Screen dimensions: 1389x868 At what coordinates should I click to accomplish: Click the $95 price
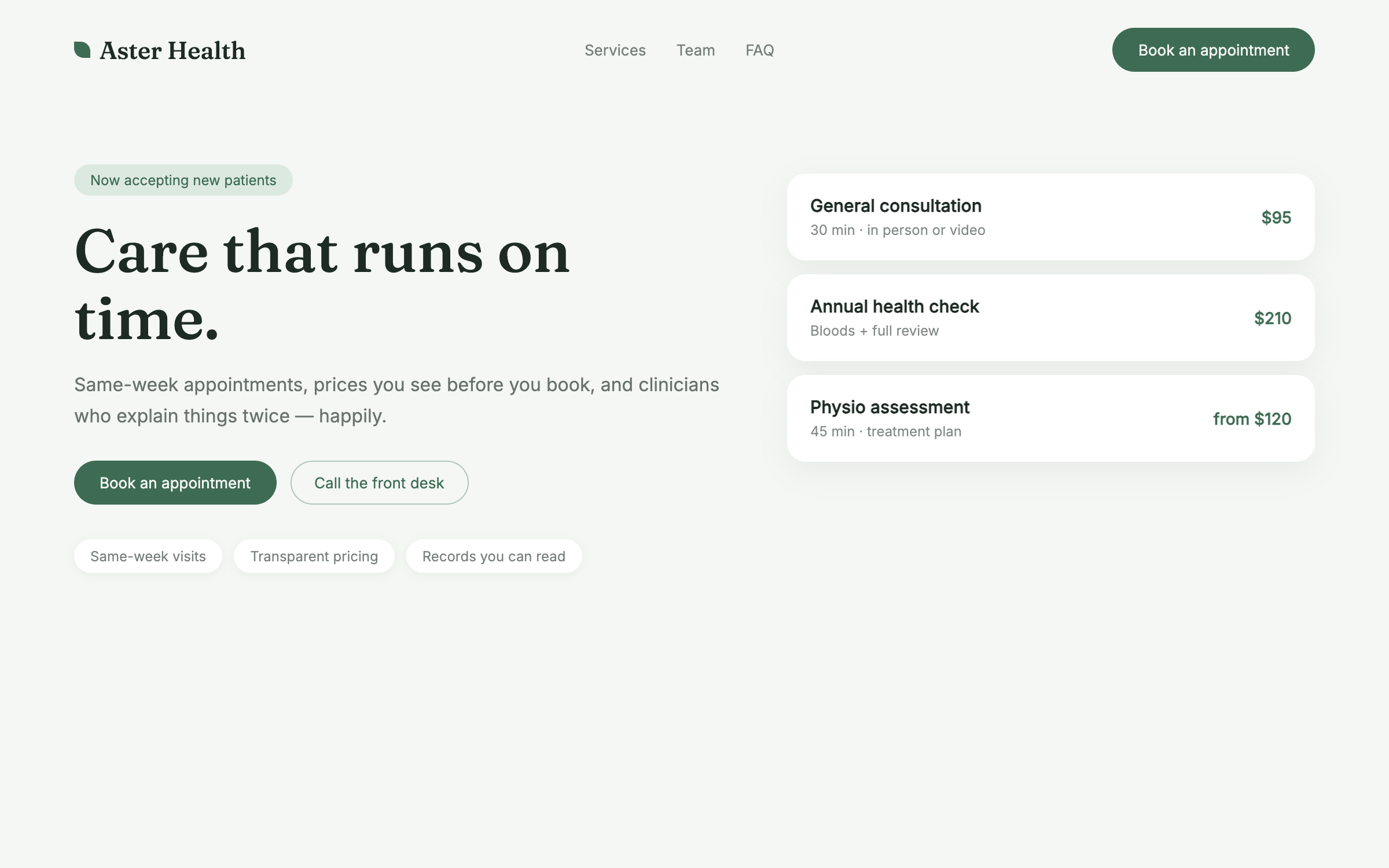click(1276, 218)
